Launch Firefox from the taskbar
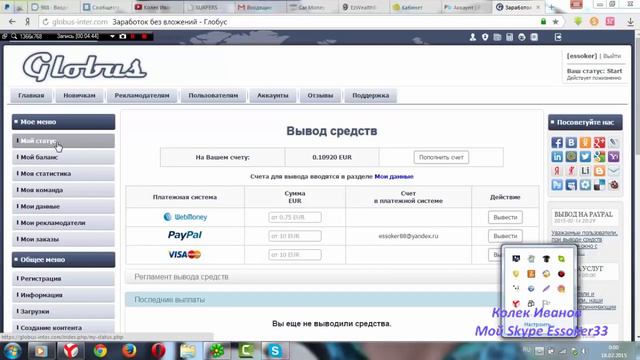640x360 pixels. 129,351
